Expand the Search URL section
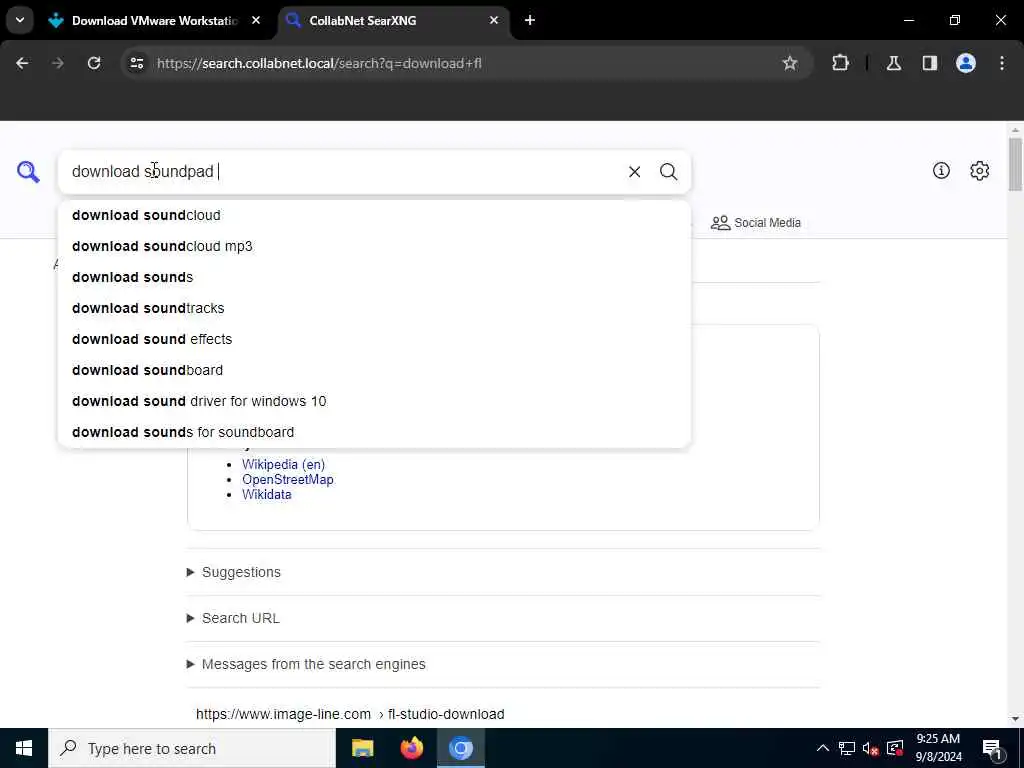Image resolution: width=1024 pixels, height=768 pixels. (233, 618)
